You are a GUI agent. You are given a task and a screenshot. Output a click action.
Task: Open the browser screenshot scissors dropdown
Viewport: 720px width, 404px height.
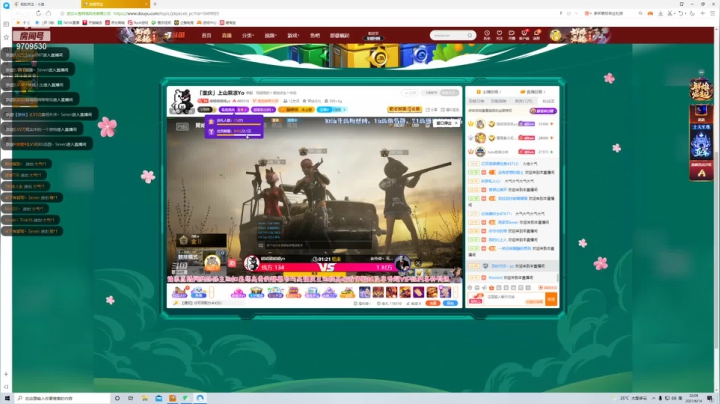click(x=671, y=13)
